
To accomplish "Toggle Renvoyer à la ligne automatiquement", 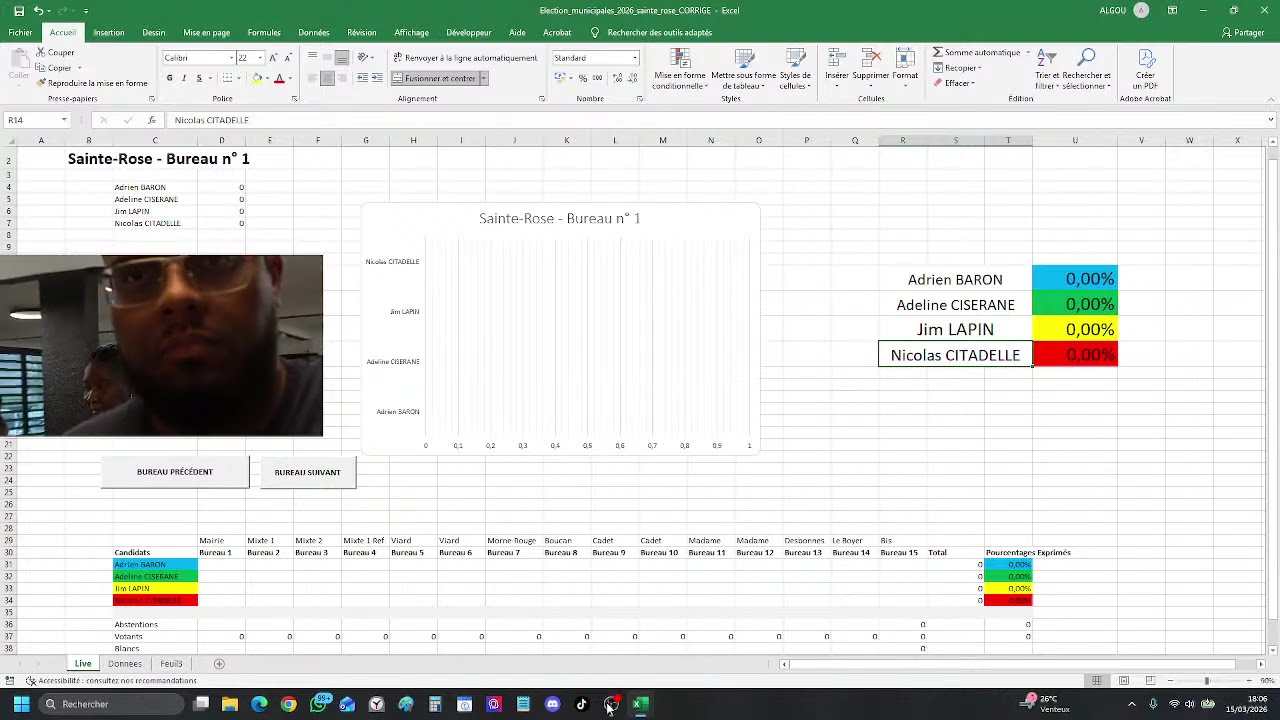I will [465, 58].
